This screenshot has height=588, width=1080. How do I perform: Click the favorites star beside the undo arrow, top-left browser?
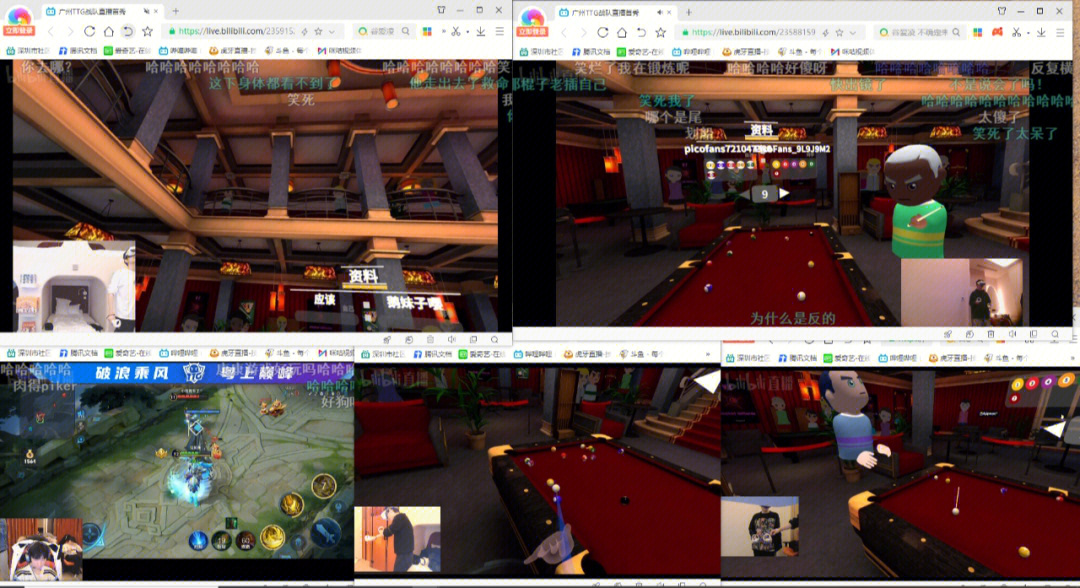coord(147,31)
